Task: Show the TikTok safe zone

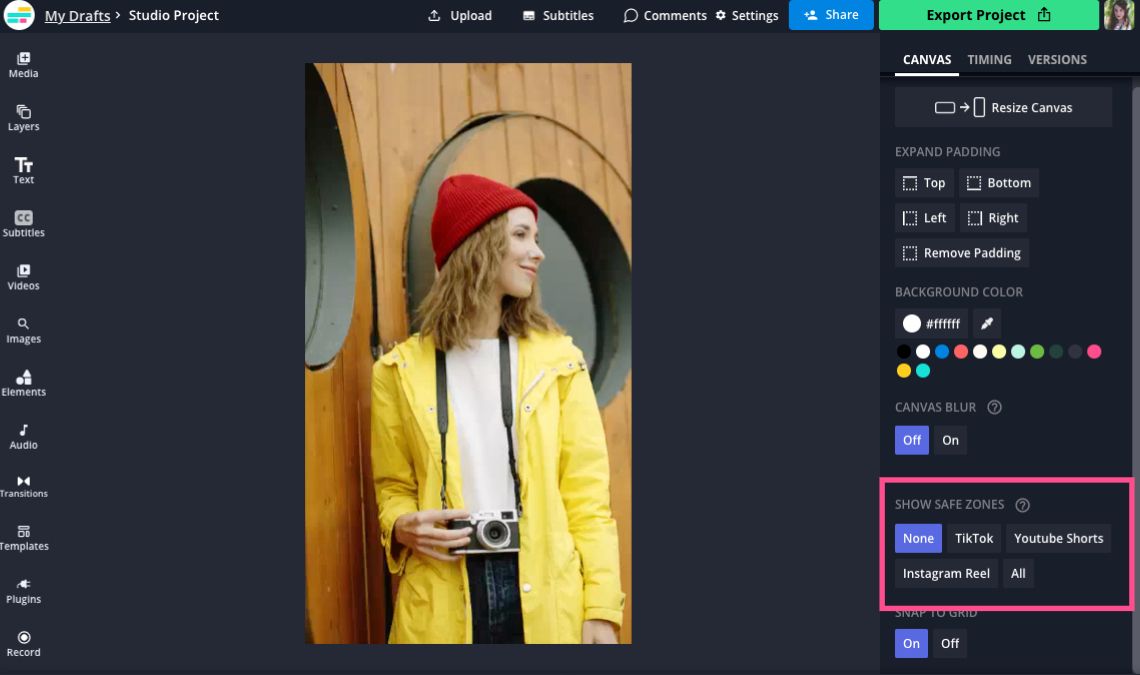Action: tap(973, 538)
